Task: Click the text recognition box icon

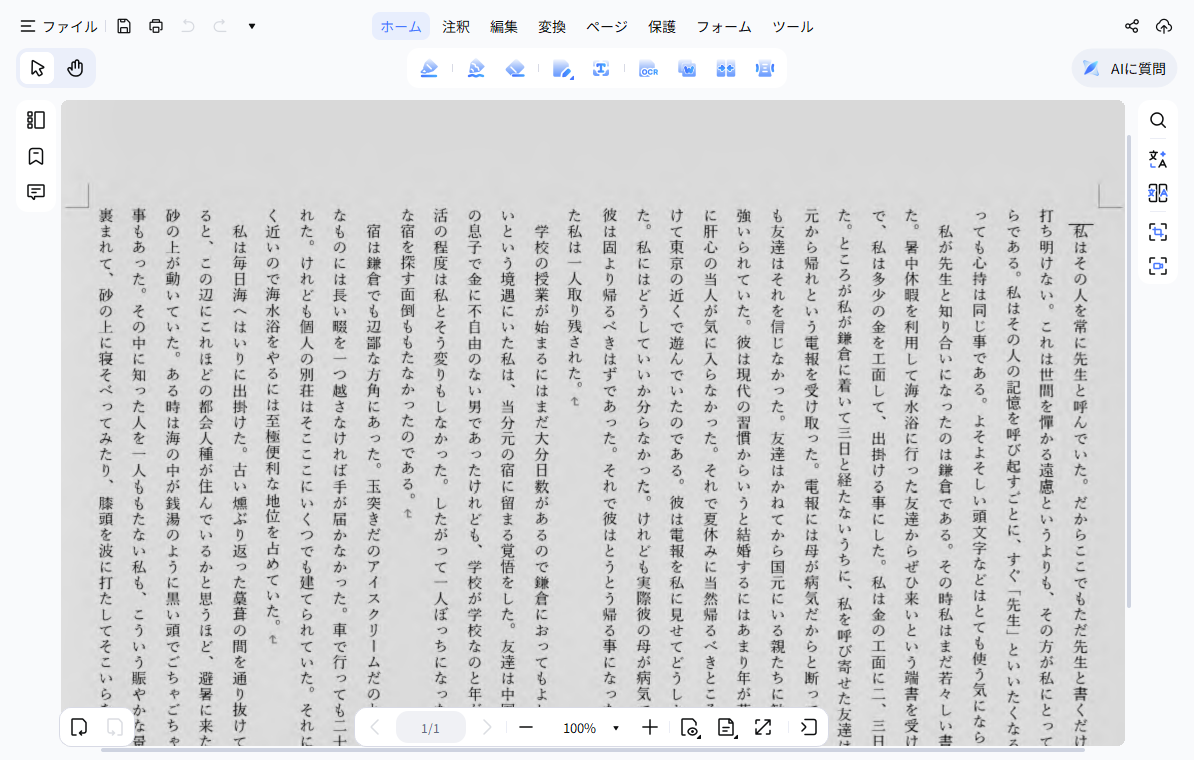Action: point(601,69)
